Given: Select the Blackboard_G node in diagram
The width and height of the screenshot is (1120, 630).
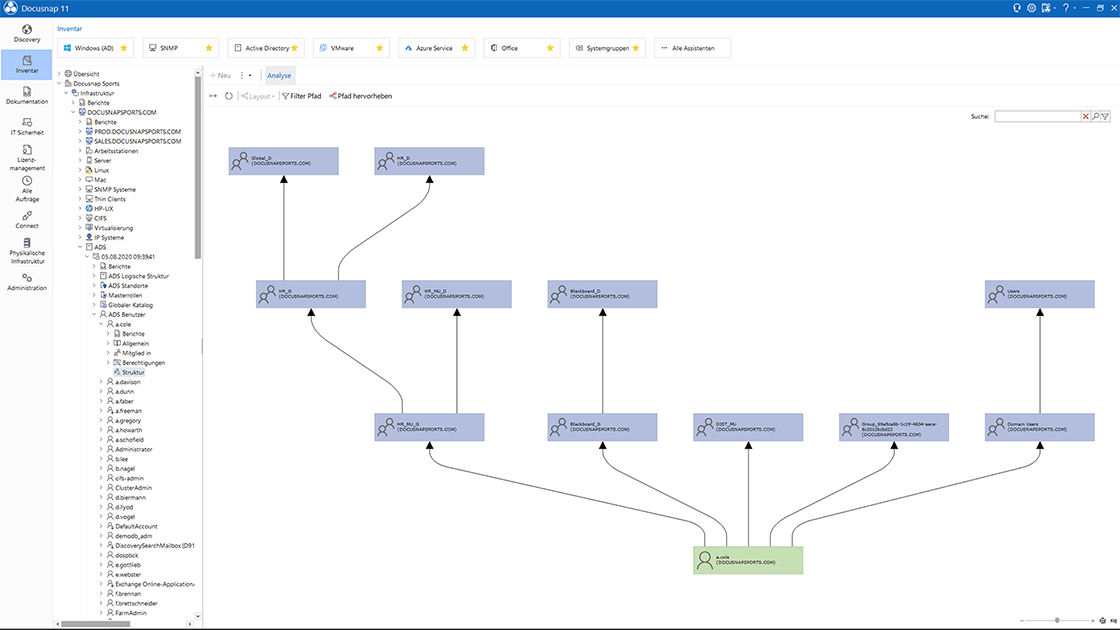Looking at the screenshot, I should coord(602,427).
